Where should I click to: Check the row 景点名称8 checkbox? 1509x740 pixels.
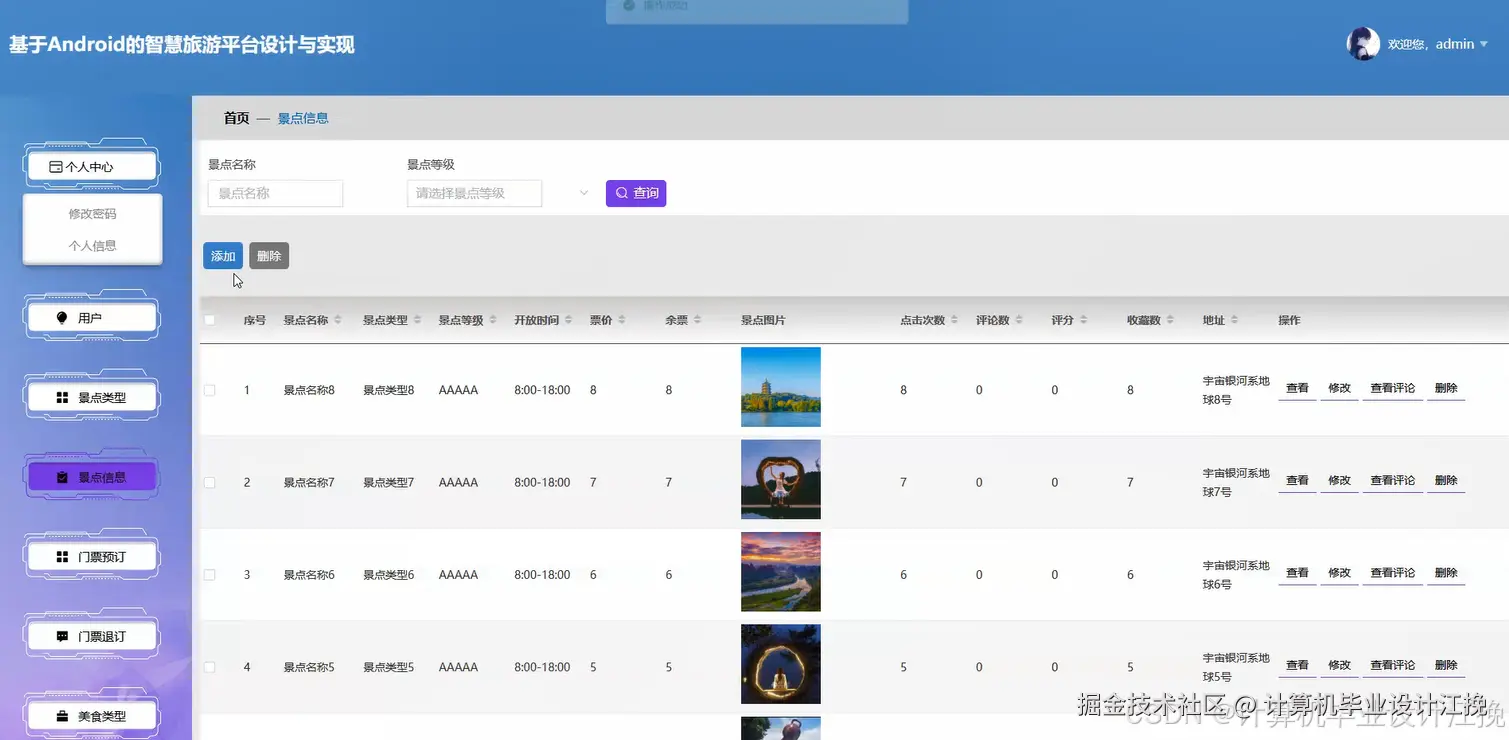click(210, 390)
